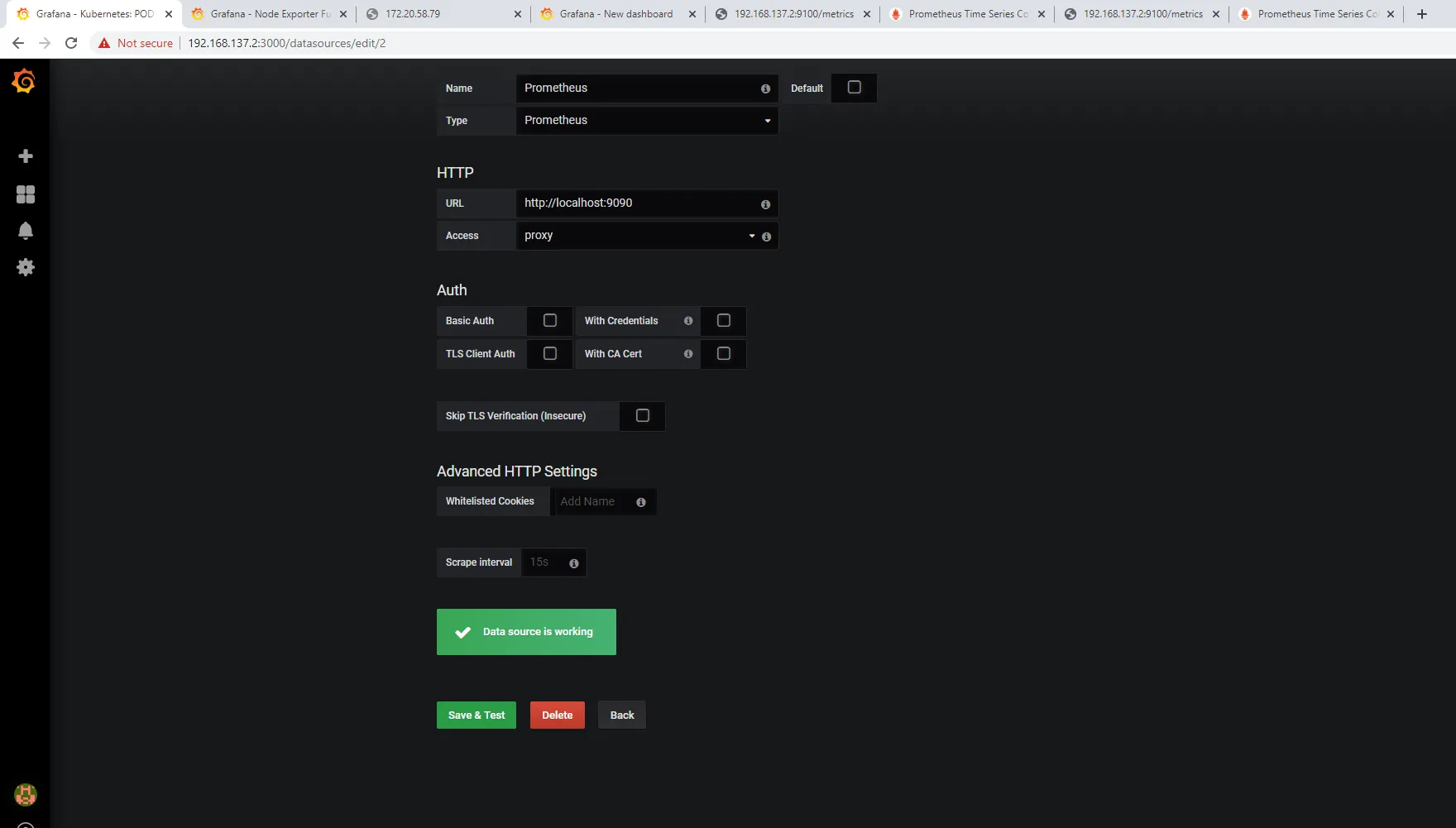Click the red Delete button
1456x828 pixels.
pyautogui.click(x=558, y=716)
